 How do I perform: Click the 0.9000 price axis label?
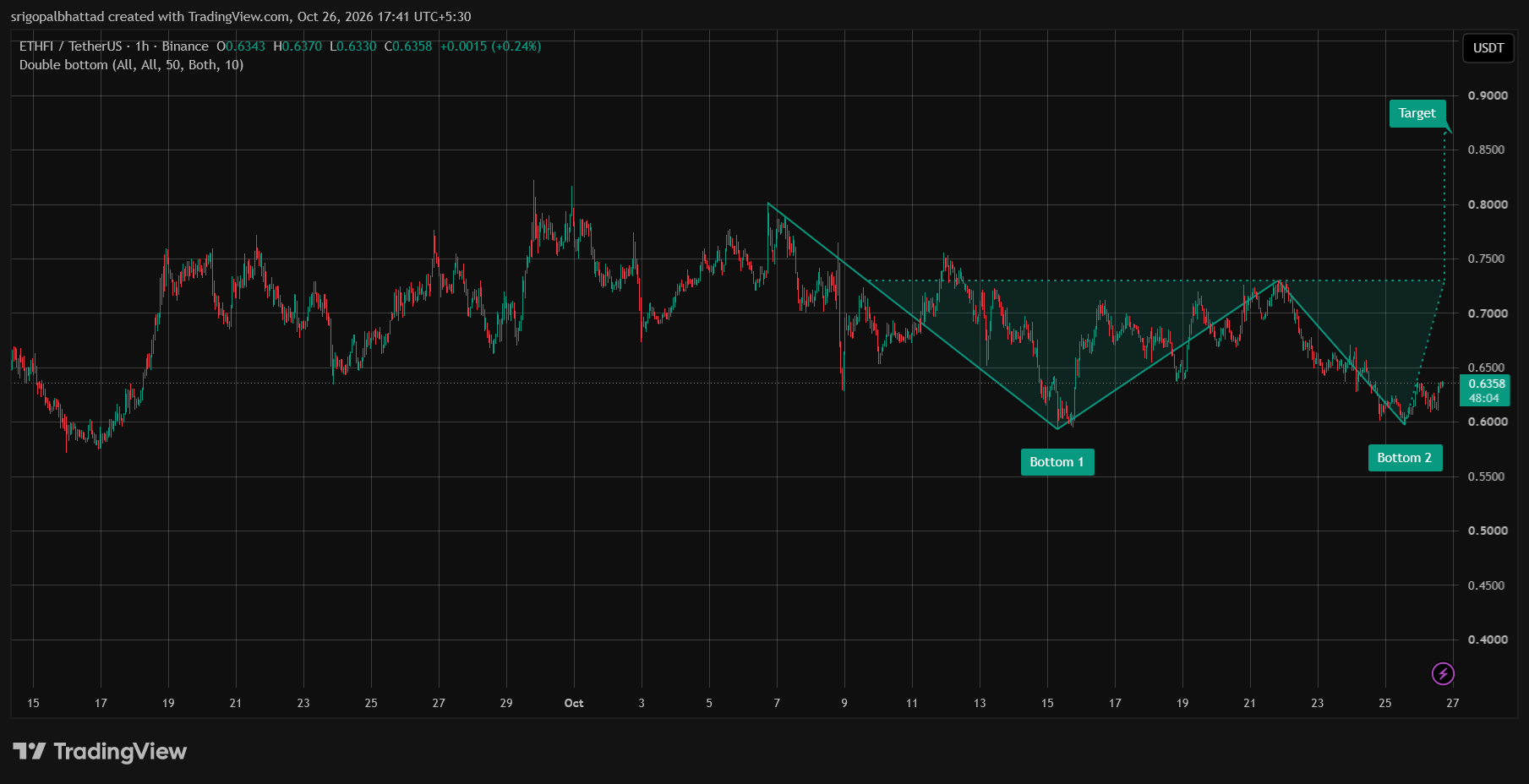coord(1488,95)
